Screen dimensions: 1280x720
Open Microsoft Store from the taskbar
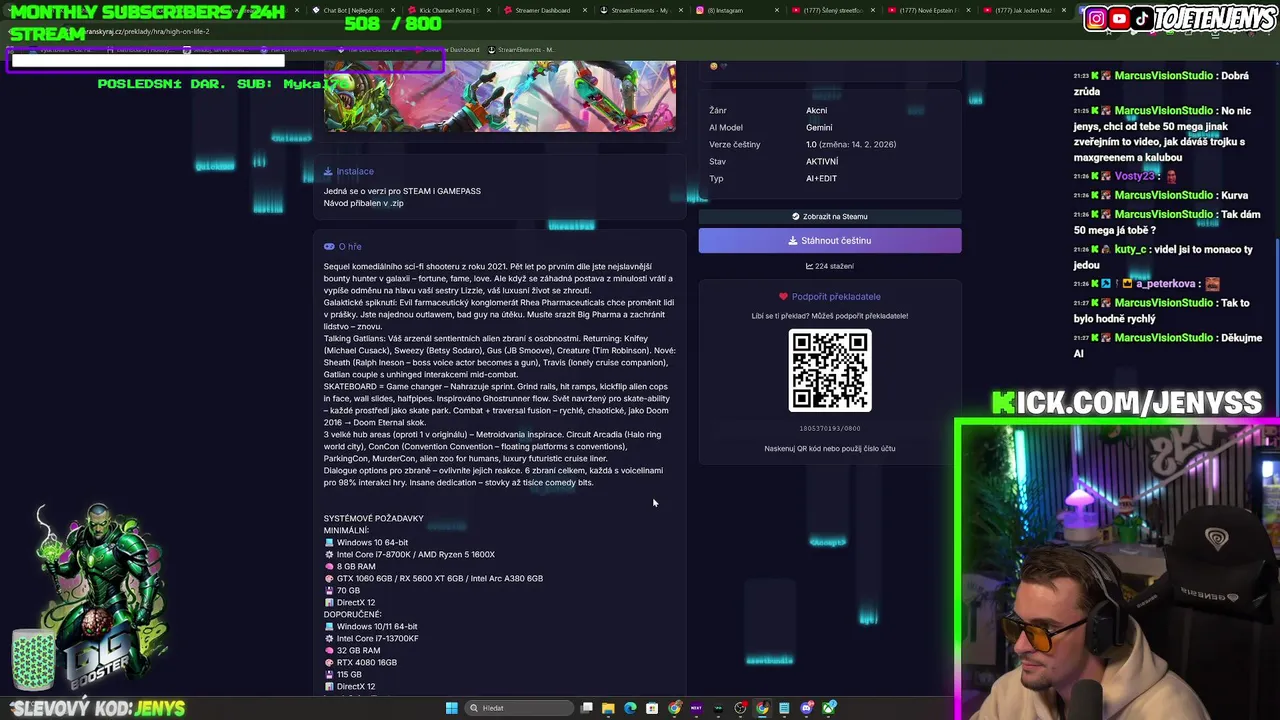coord(652,708)
